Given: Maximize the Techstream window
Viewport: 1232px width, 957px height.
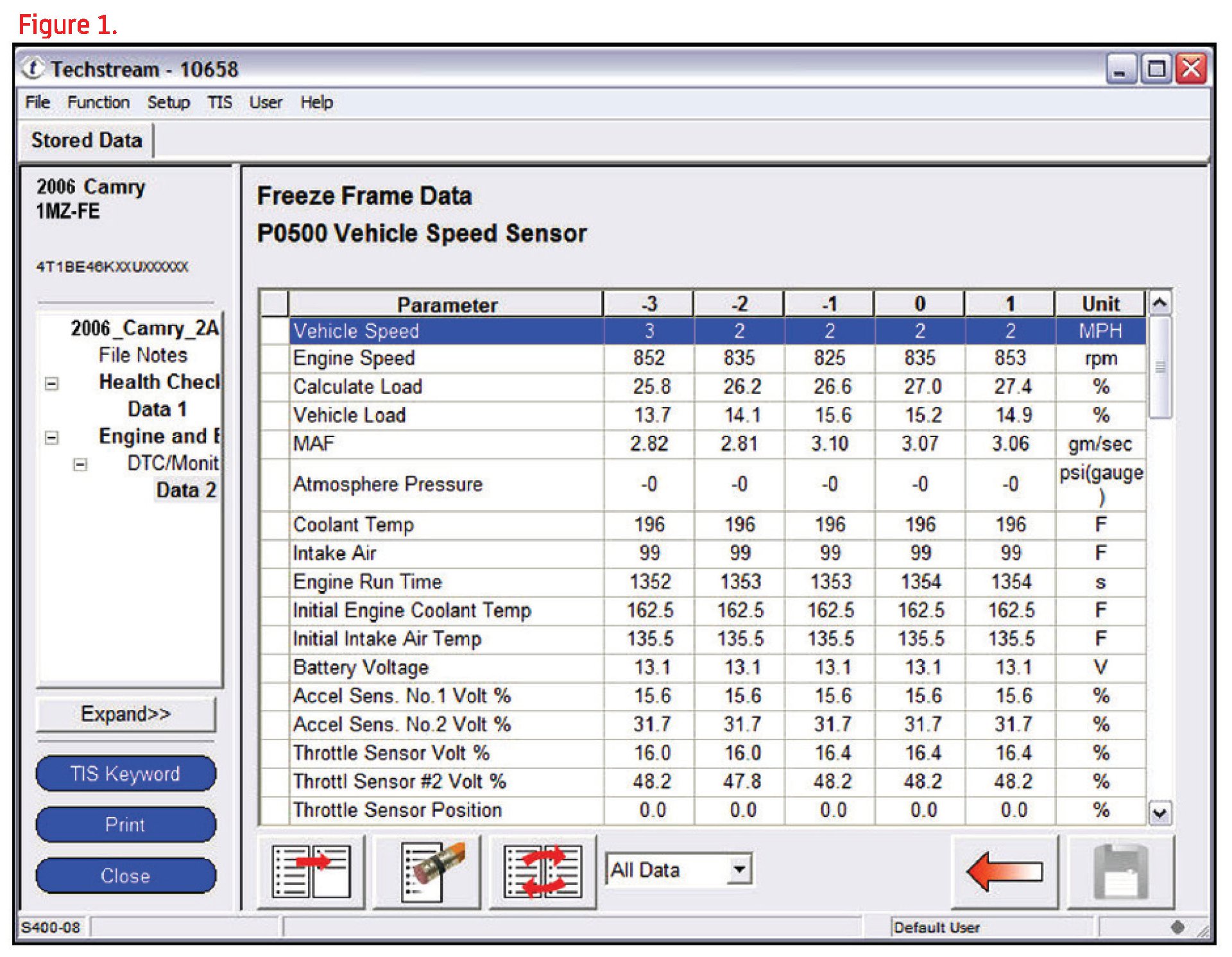Looking at the screenshot, I should [1156, 69].
